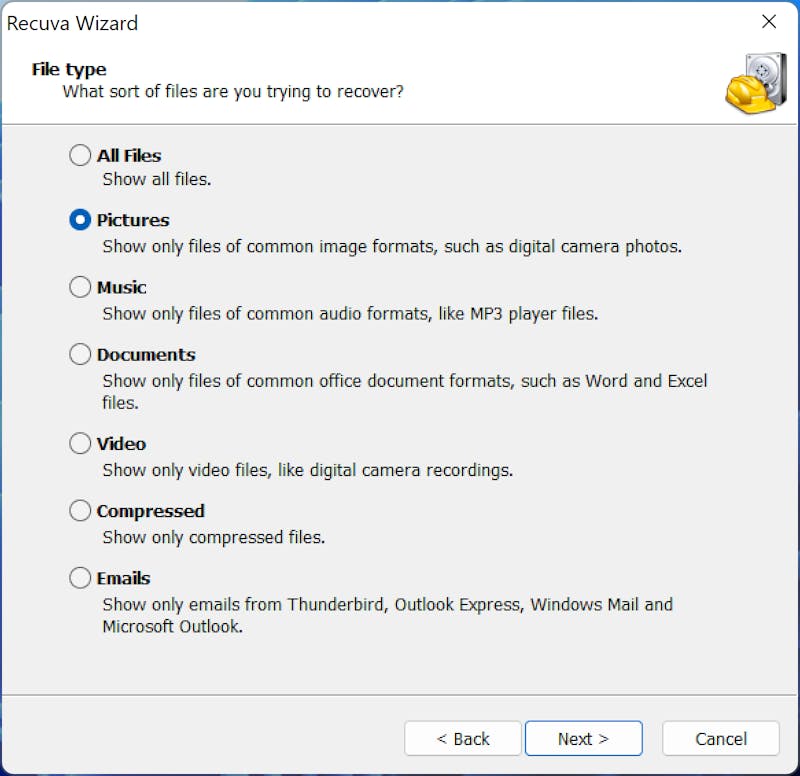Click the Documents option label
The height and width of the screenshot is (776, 800).
point(146,355)
